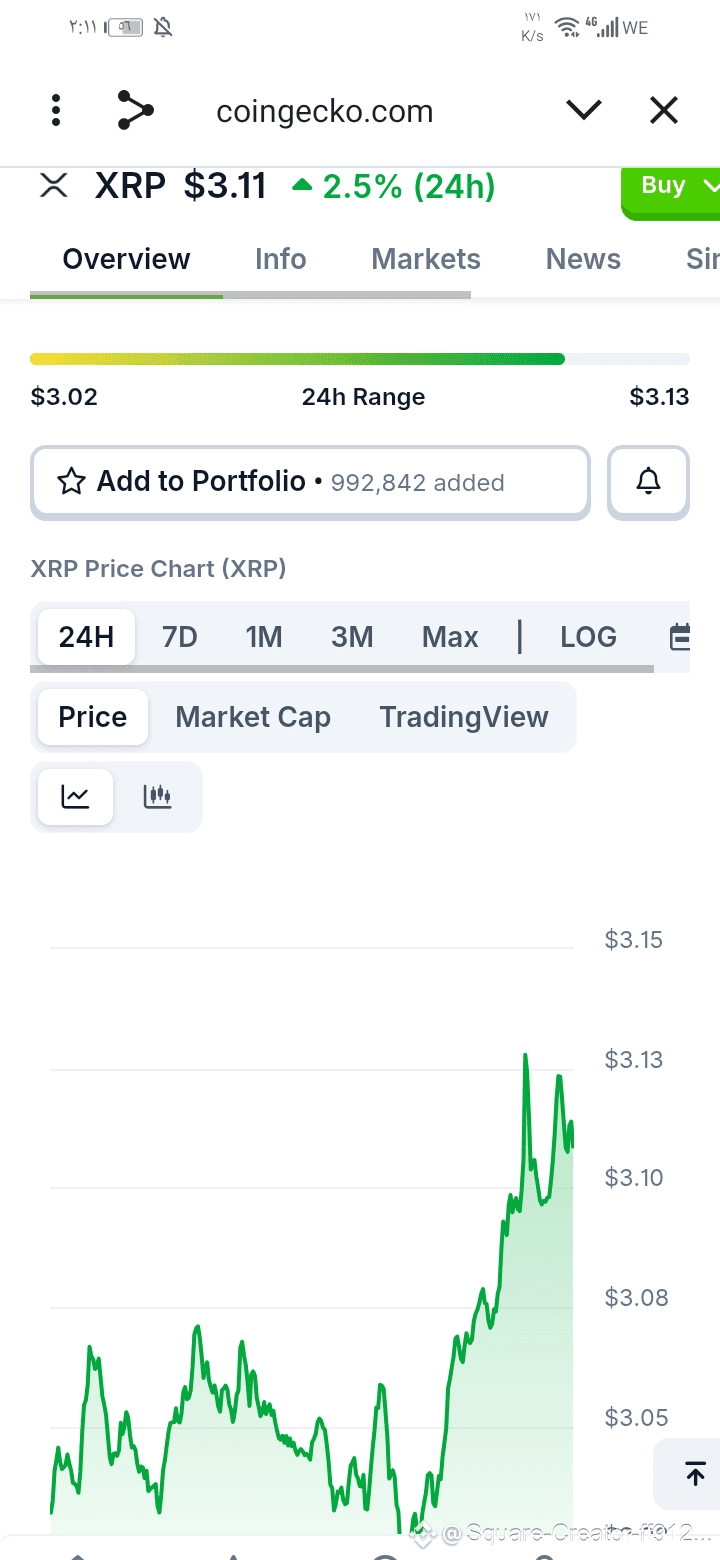Tap the scroll-to-top arrow button
This screenshot has height=1560, width=720.
(x=695, y=1473)
